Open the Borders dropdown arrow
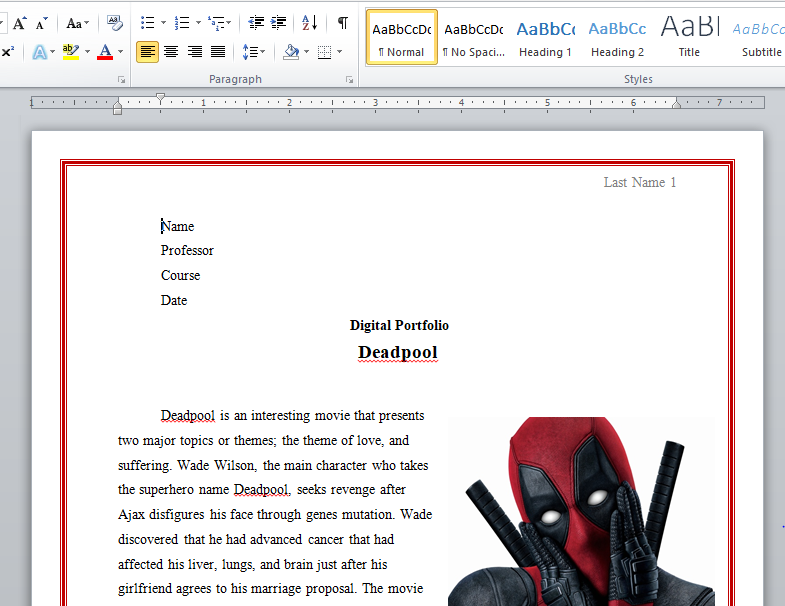The width and height of the screenshot is (785, 606). (x=339, y=52)
